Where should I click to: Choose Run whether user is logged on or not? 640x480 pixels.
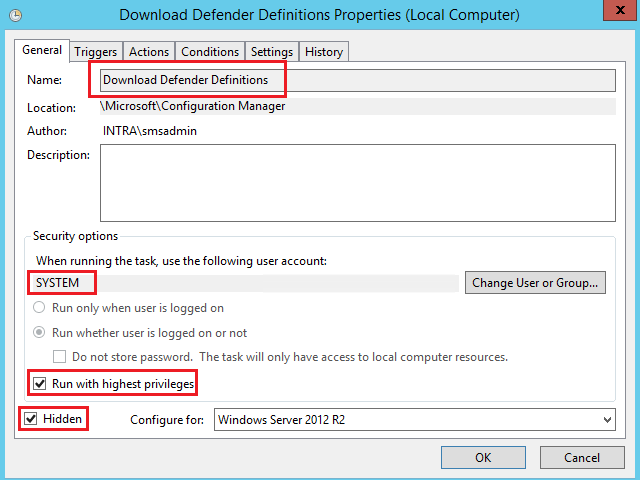point(42,333)
